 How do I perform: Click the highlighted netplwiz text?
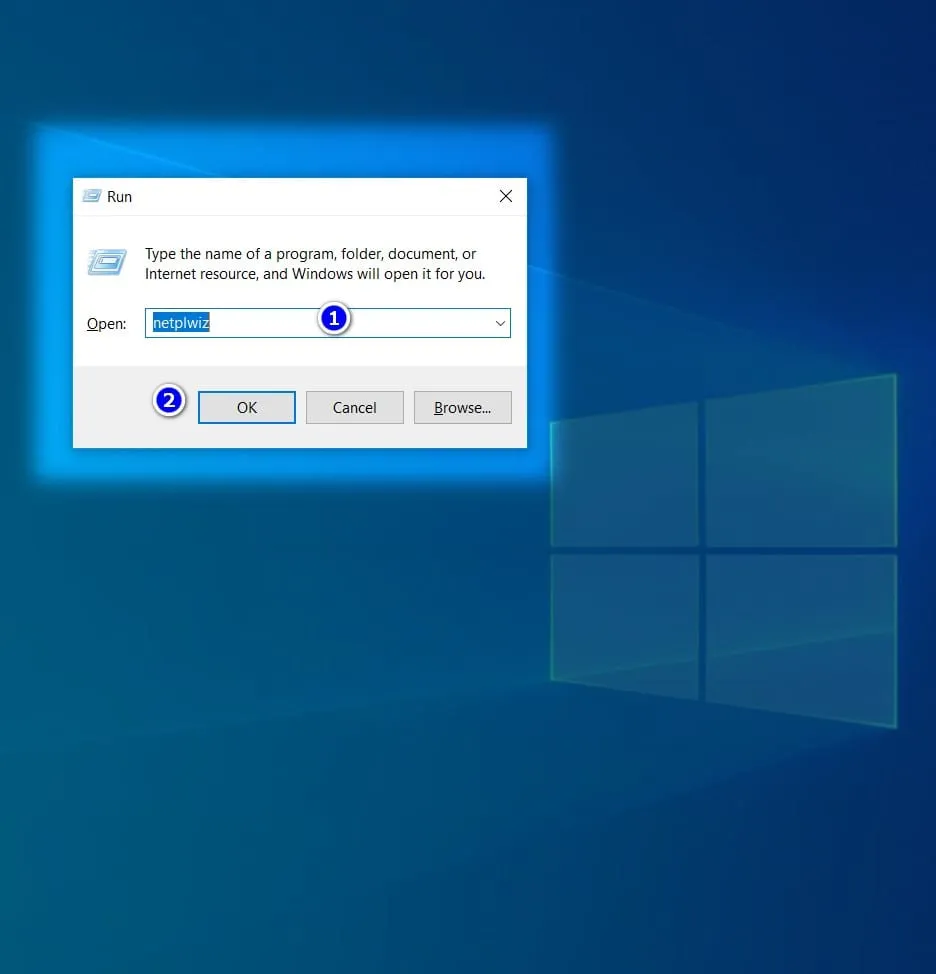coord(181,323)
